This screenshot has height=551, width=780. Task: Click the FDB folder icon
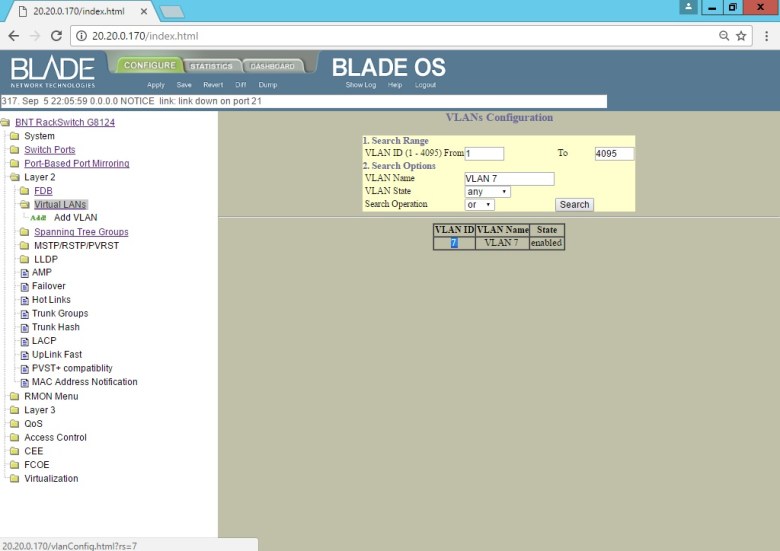pos(24,191)
